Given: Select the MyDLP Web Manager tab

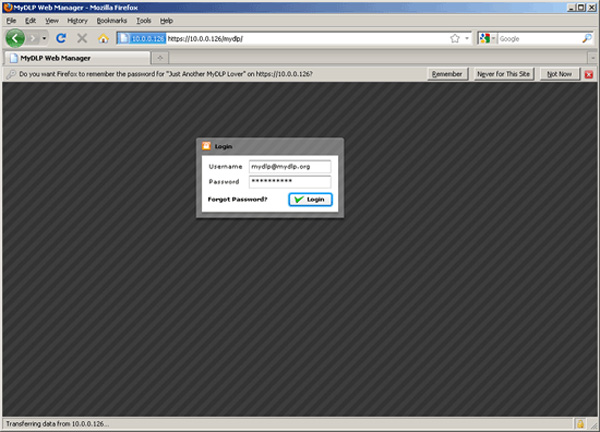Looking at the screenshot, I should pos(77,58).
